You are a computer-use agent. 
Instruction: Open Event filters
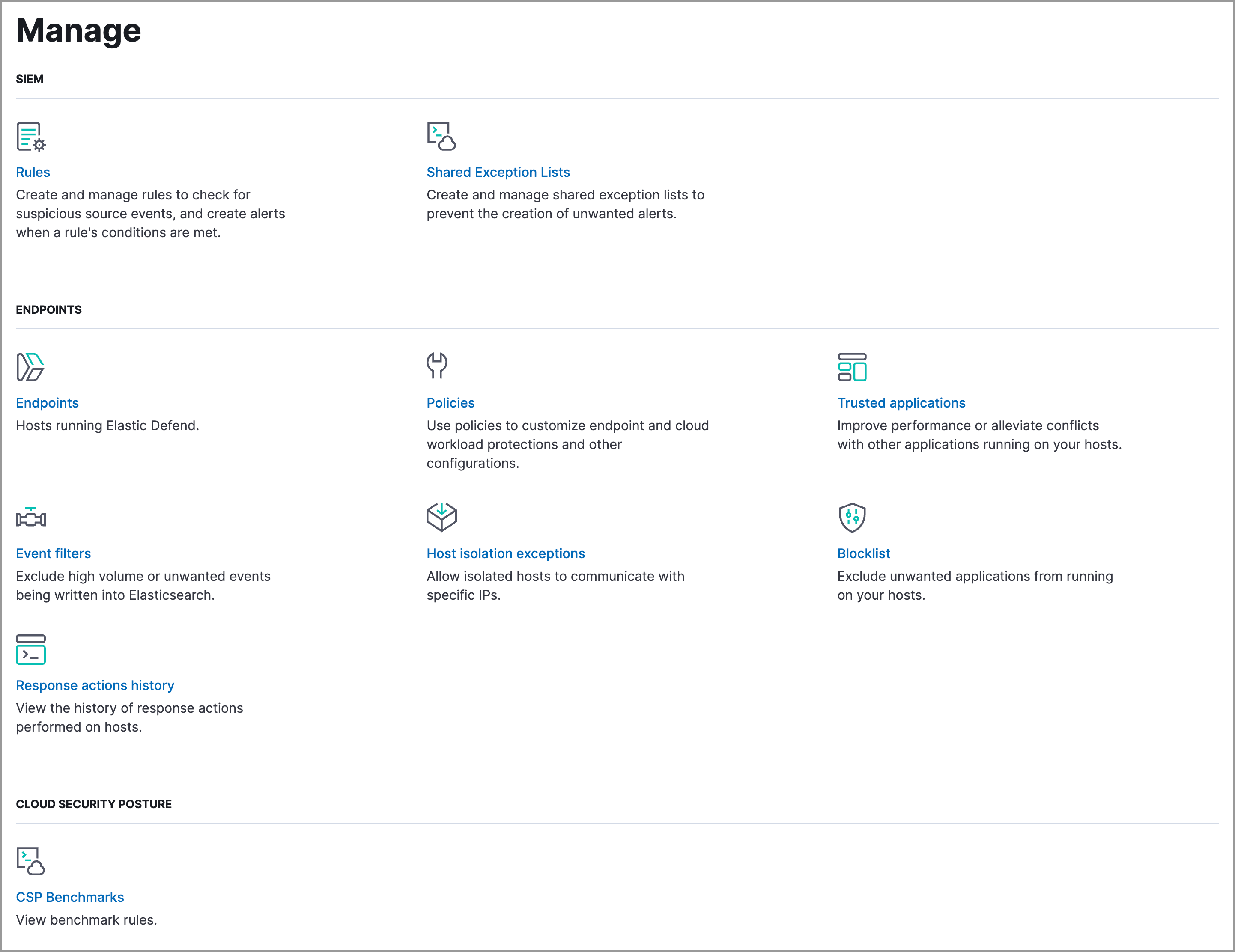pyautogui.click(x=54, y=553)
